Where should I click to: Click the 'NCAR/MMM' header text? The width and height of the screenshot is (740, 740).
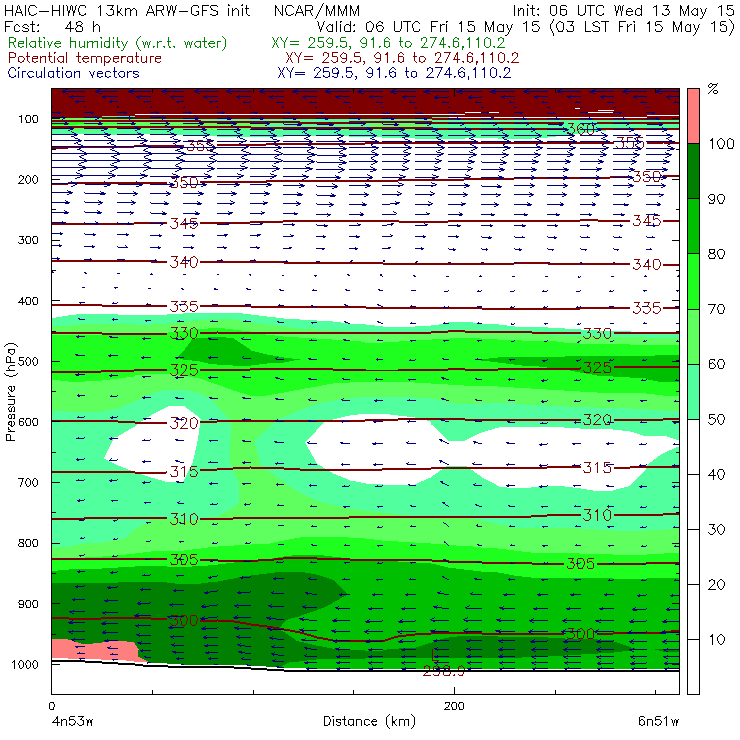point(317,10)
